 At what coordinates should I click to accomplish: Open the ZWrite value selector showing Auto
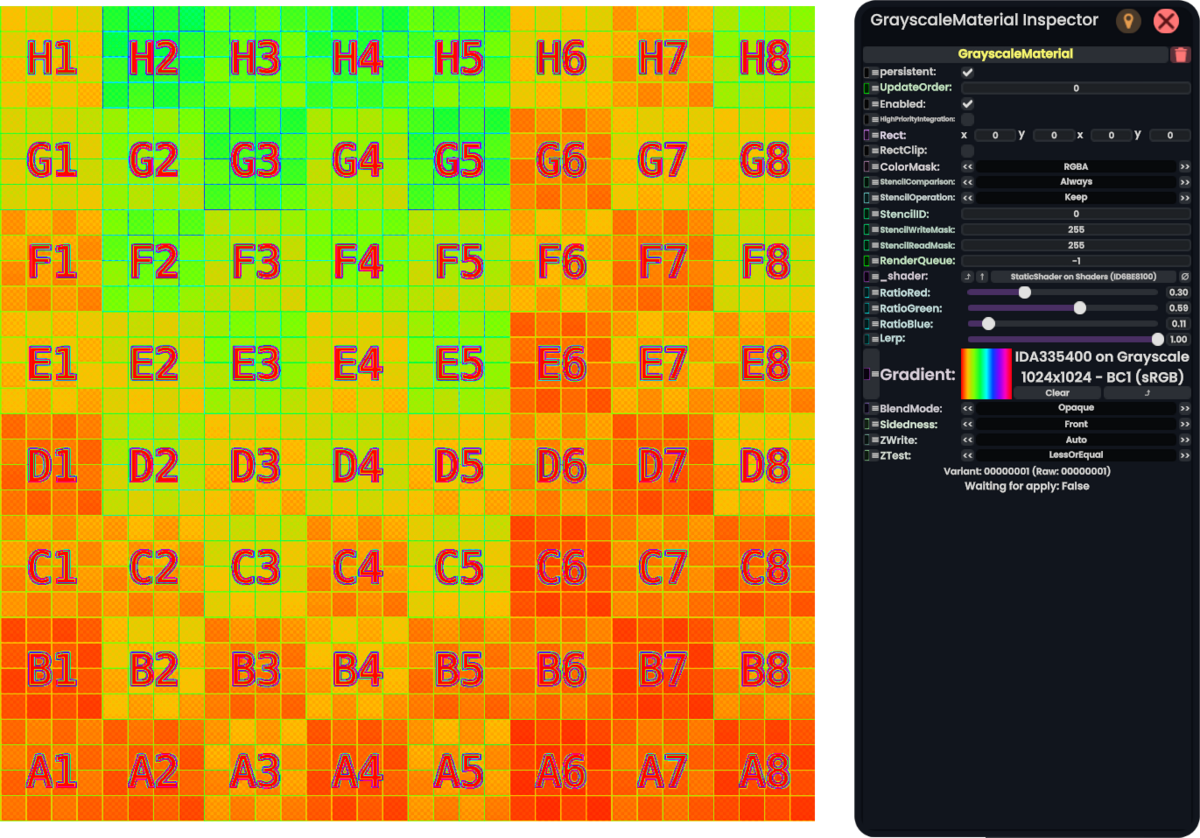(x=1076, y=440)
